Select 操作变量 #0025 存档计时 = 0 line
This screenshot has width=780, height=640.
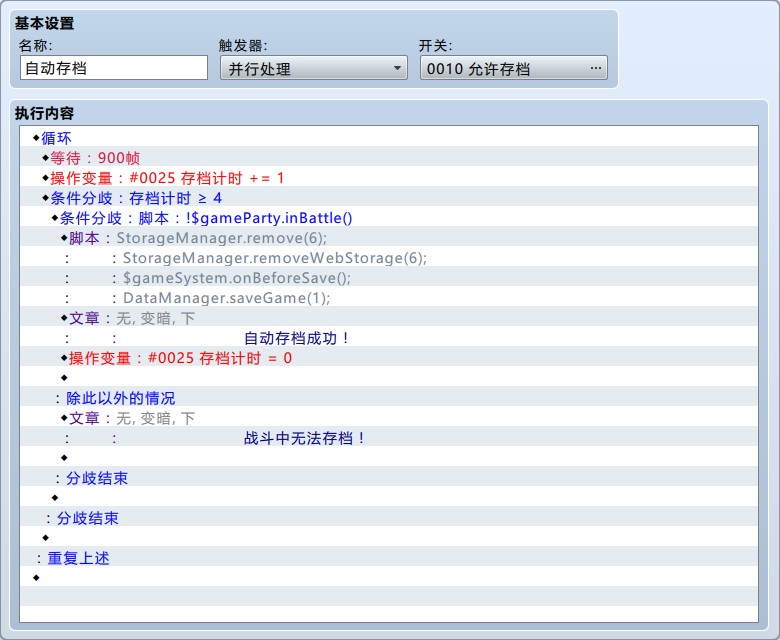tap(389, 357)
